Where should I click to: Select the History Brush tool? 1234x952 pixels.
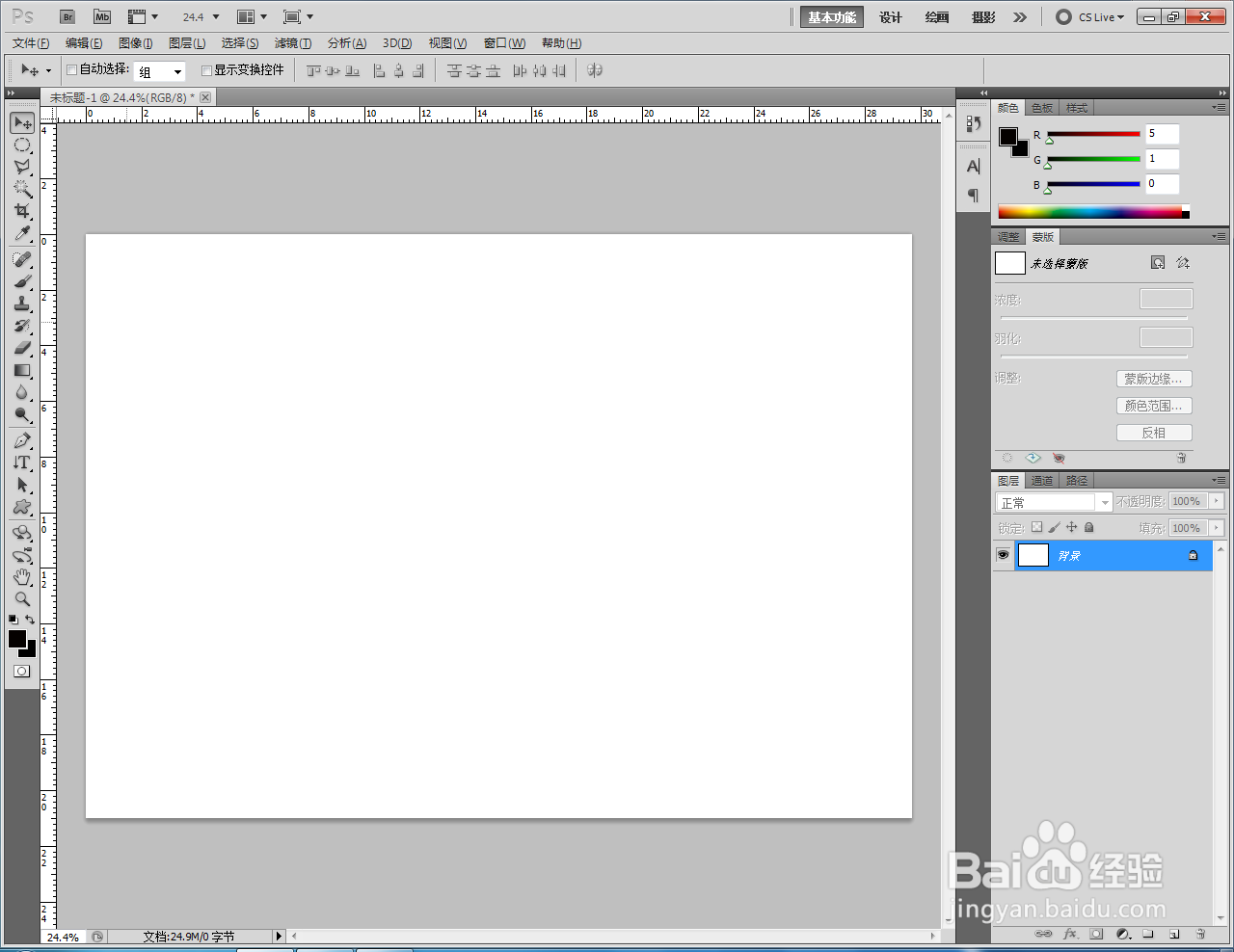pos(22,327)
